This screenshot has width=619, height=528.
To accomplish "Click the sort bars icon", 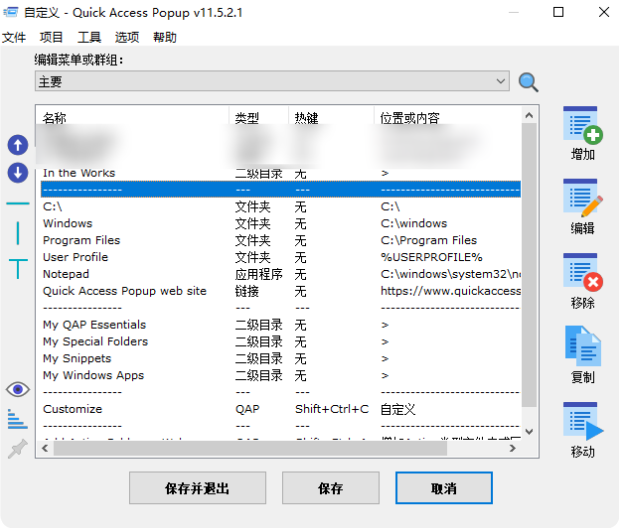I will [18, 419].
